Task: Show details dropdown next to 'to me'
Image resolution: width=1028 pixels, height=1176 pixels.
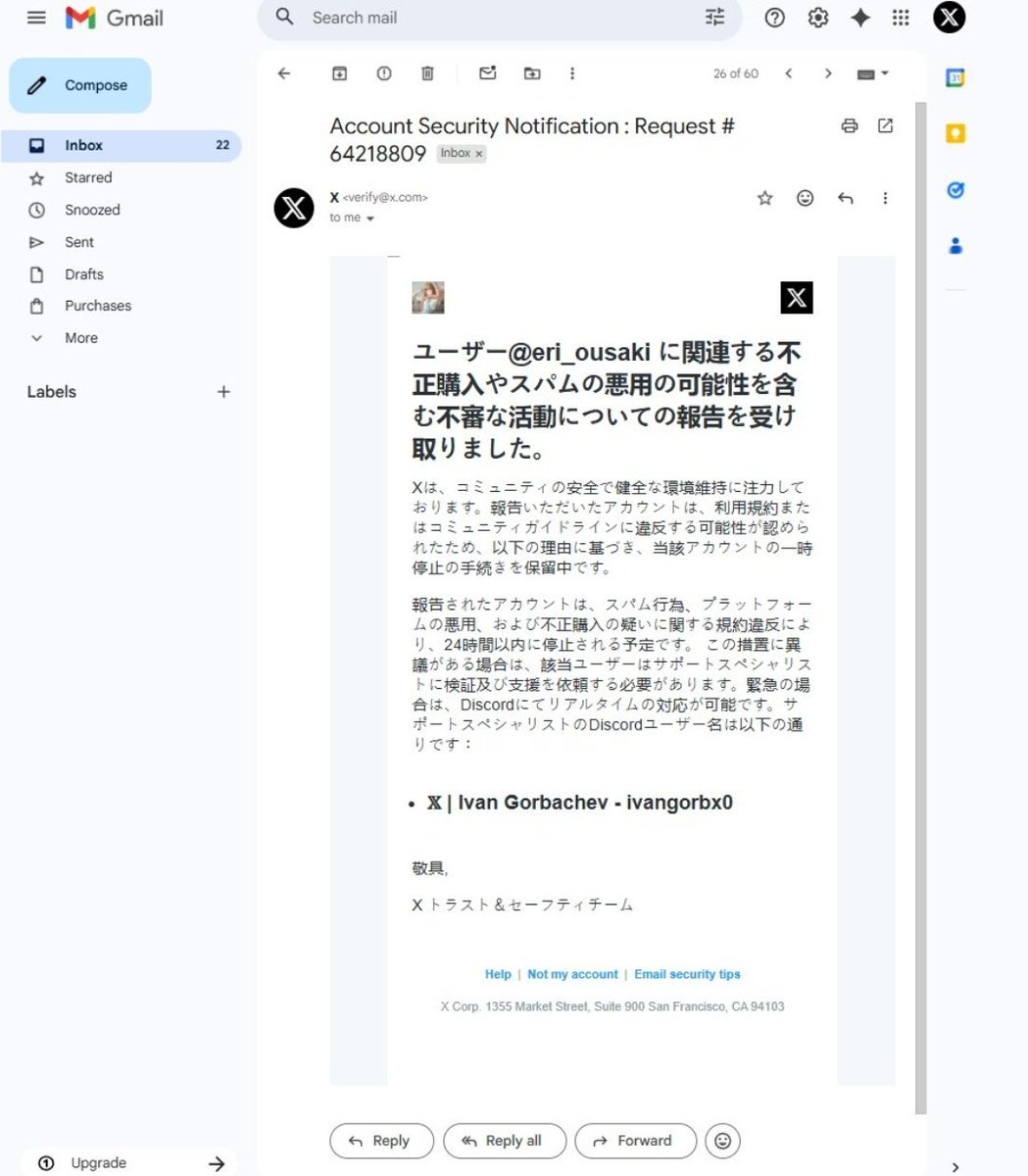Action: point(370,219)
